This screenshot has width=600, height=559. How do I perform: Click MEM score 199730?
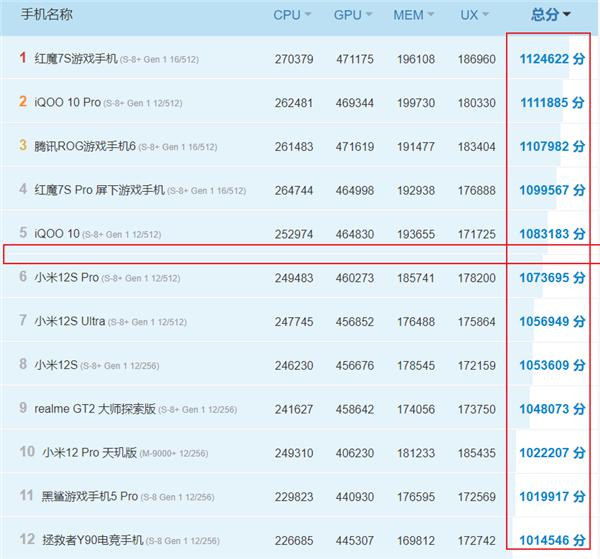point(416,103)
